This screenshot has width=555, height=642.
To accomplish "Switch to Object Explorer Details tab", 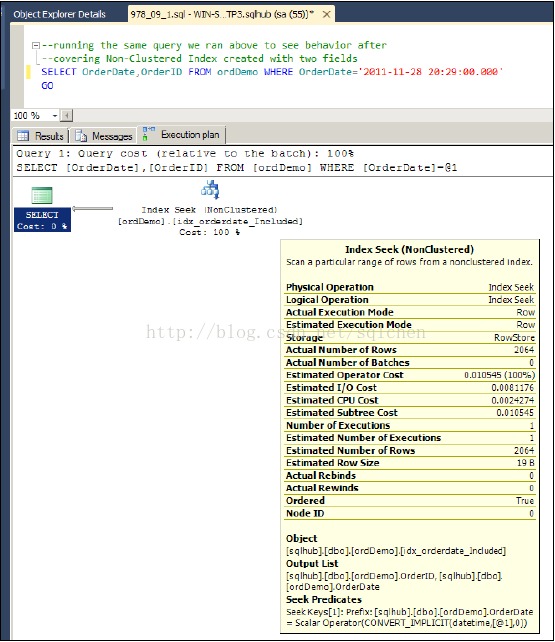I will pyautogui.click(x=59, y=14).
